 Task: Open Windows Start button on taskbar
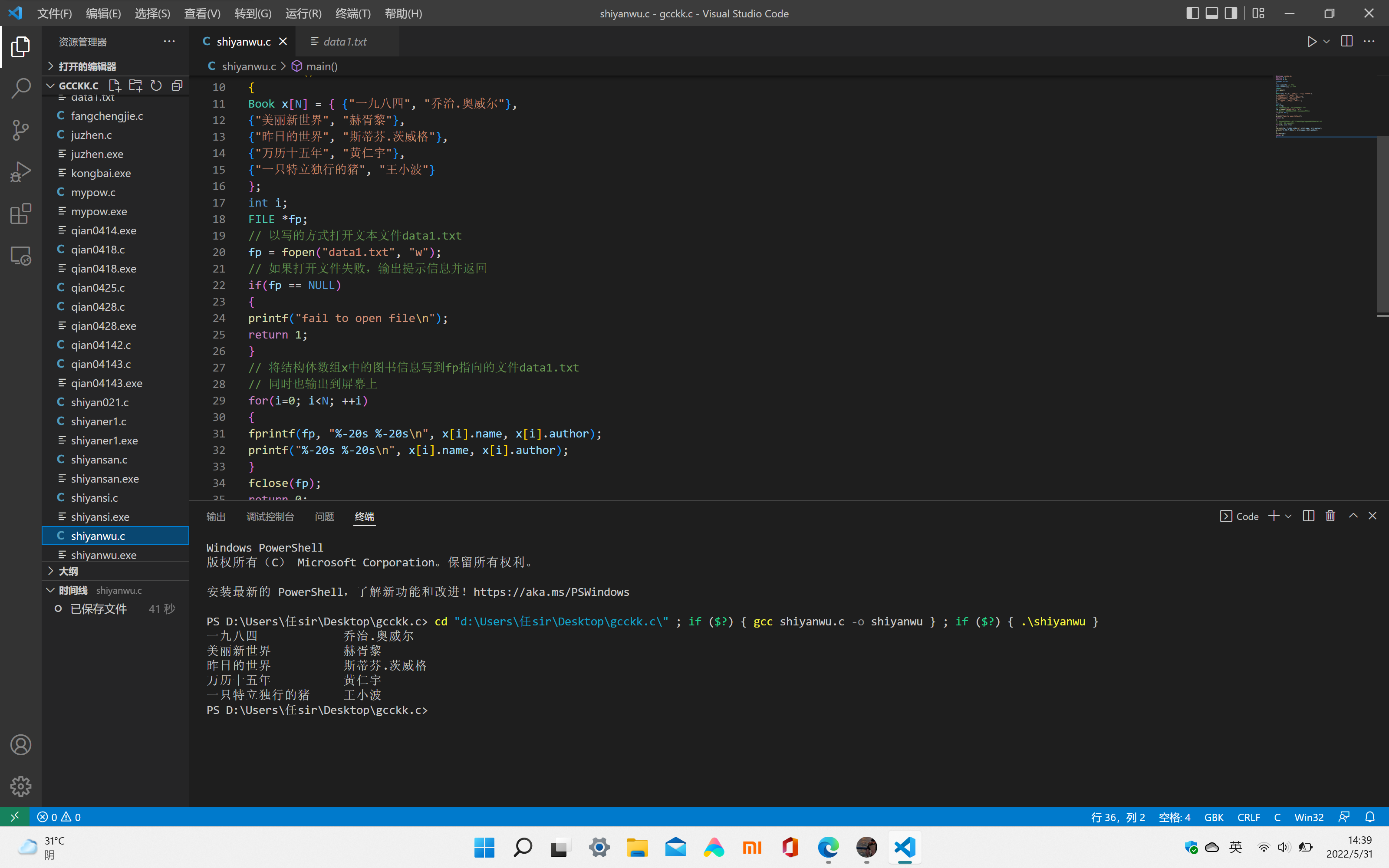[484, 847]
